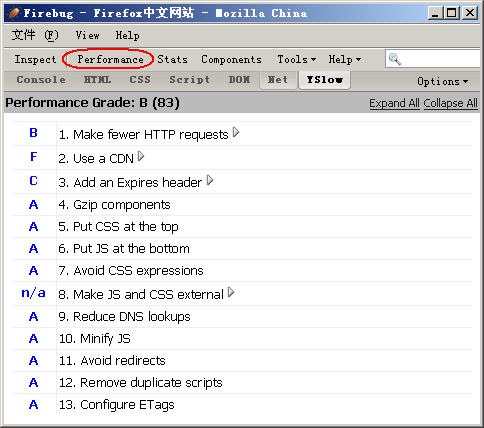Click rule text '12. Remove duplicate scripts'
This screenshot has height=428, width=484.
pos(141,383)
